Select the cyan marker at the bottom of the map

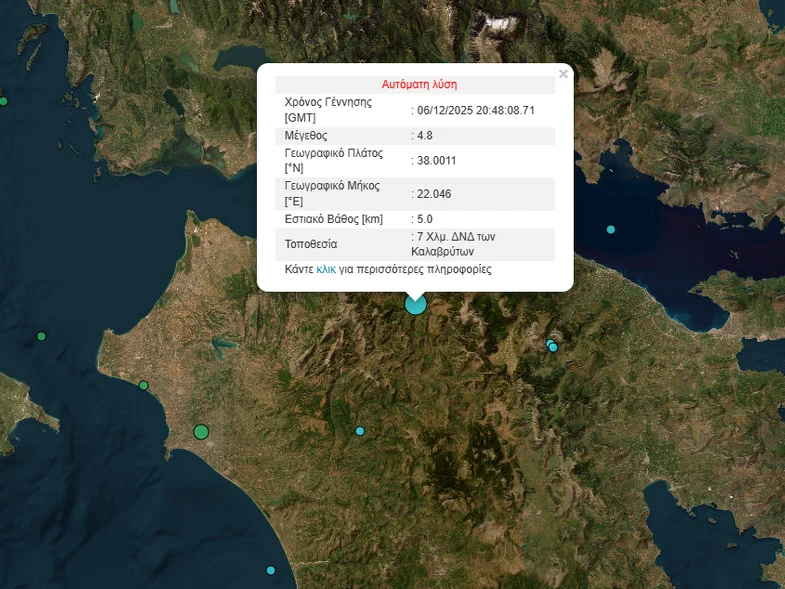click(x=270, y=570)
